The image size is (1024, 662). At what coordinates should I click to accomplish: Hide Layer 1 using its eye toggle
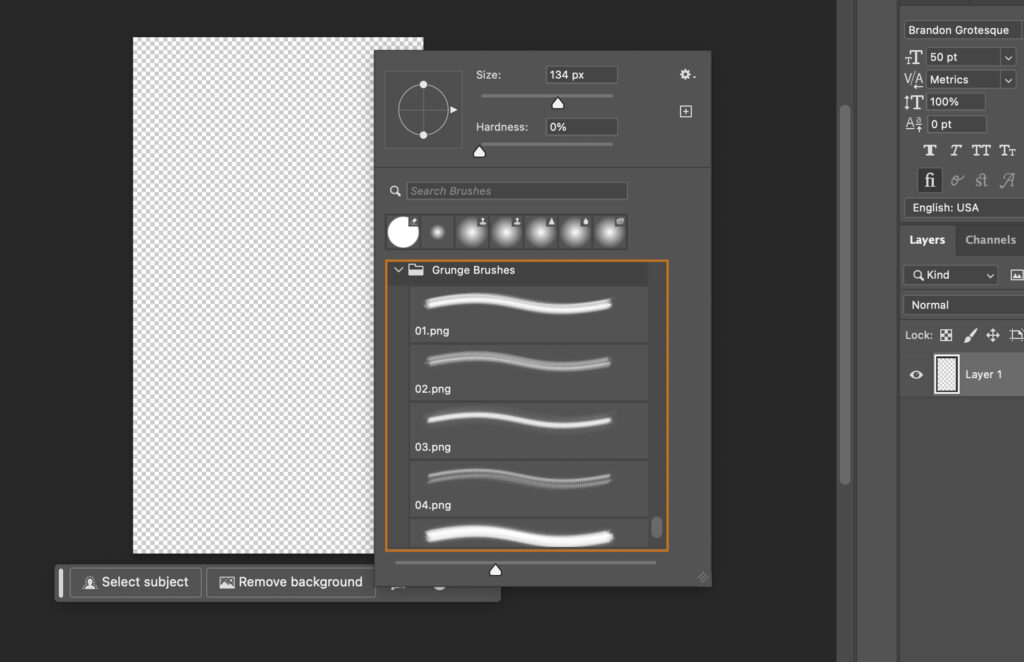click(x=916, y=374)
